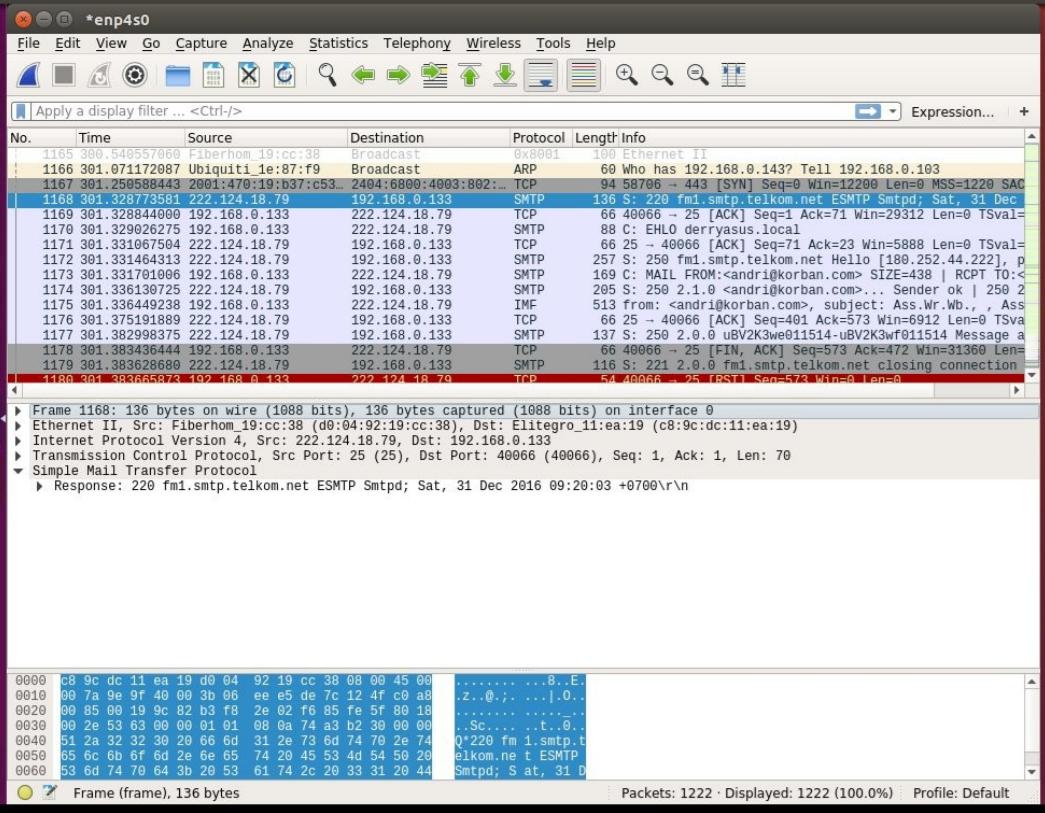Sort by the Info column header
Viewport: 1045px width, 813px height.
pyautogui.click(x=821, y=138)
